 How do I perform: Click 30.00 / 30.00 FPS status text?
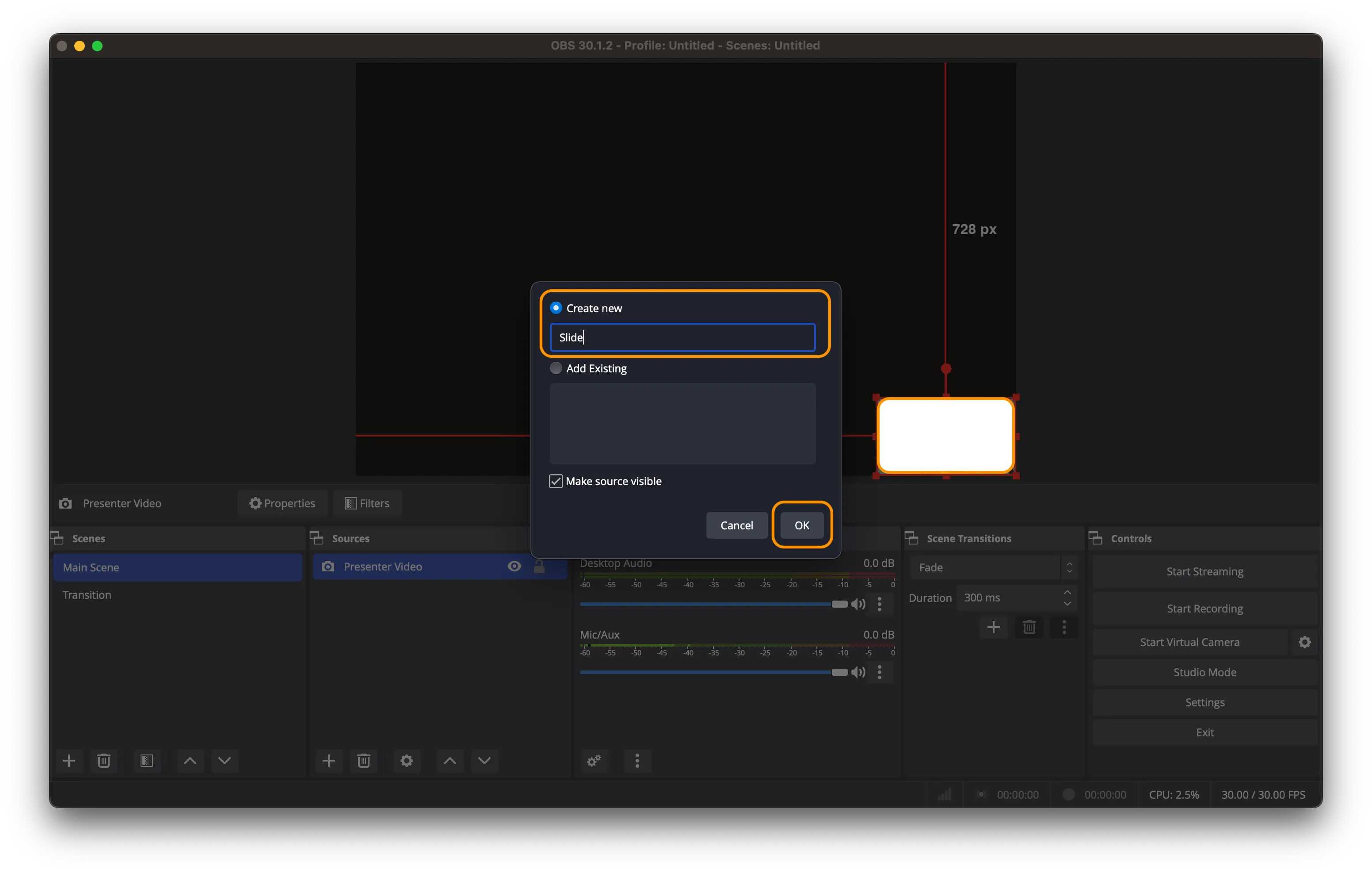[1263, 794]
